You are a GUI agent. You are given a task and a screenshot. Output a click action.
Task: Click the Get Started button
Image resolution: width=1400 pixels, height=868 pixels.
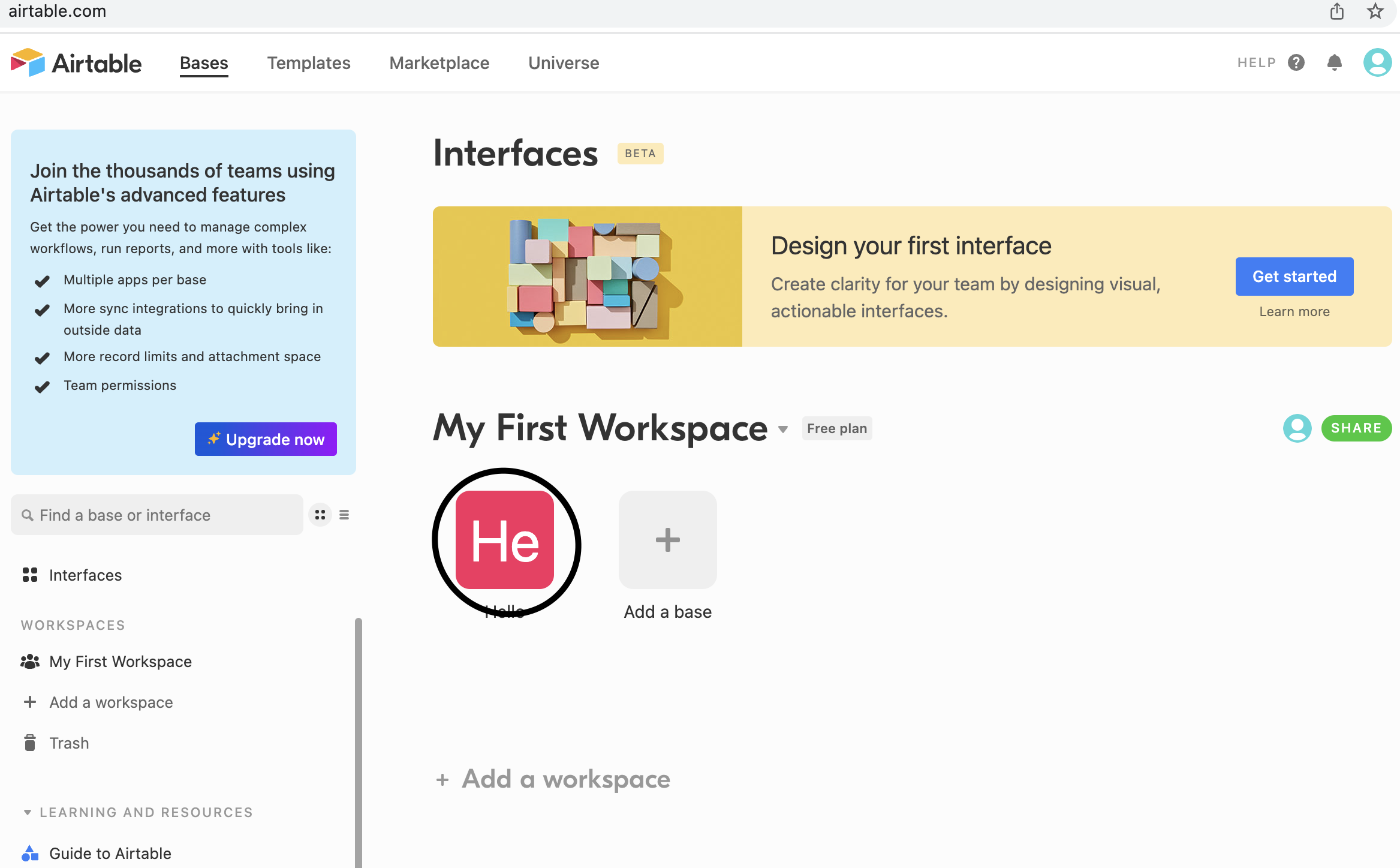[x=1294, y=276]
